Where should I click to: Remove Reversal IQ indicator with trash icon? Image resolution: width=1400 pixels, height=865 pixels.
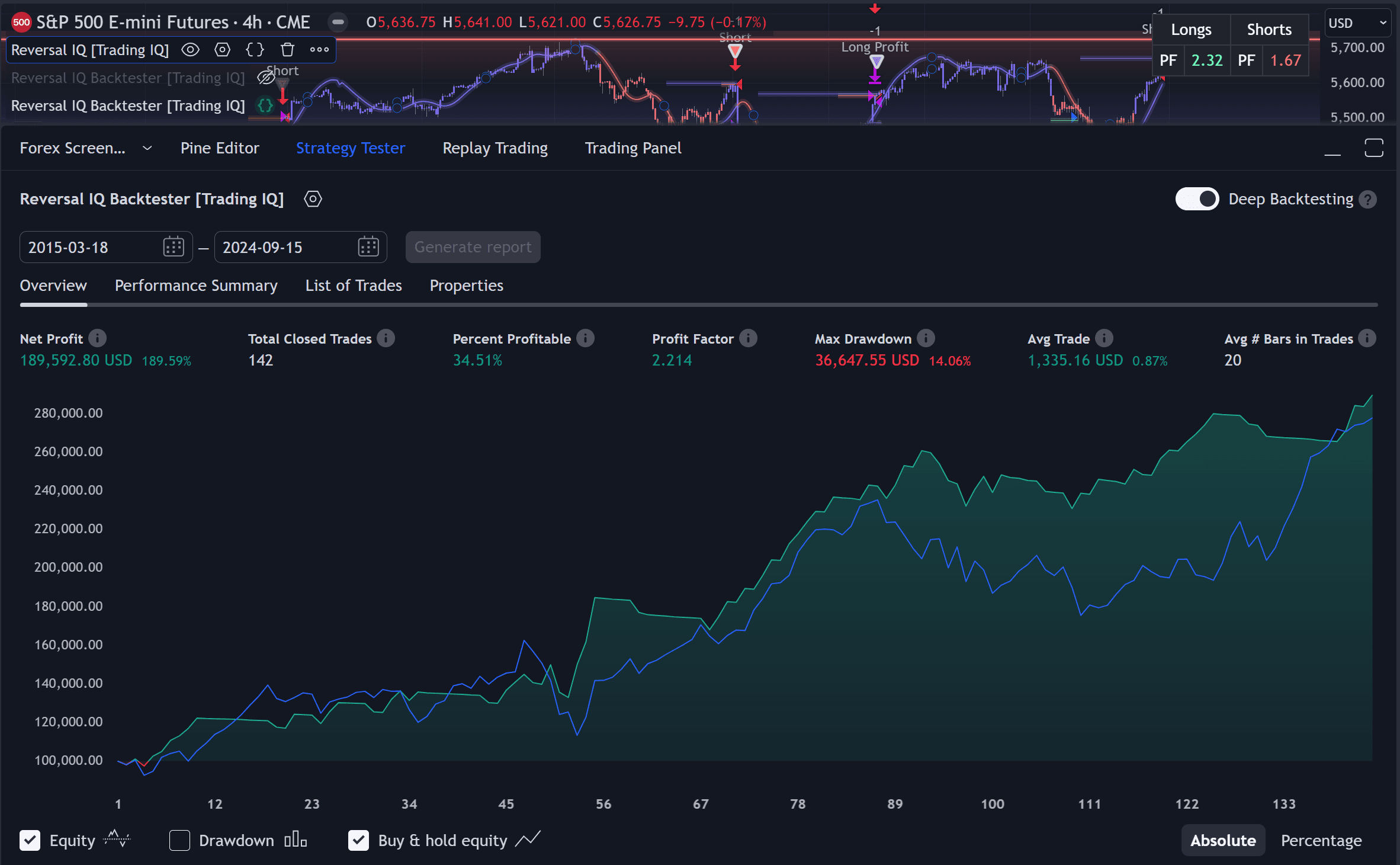[287, 50]
